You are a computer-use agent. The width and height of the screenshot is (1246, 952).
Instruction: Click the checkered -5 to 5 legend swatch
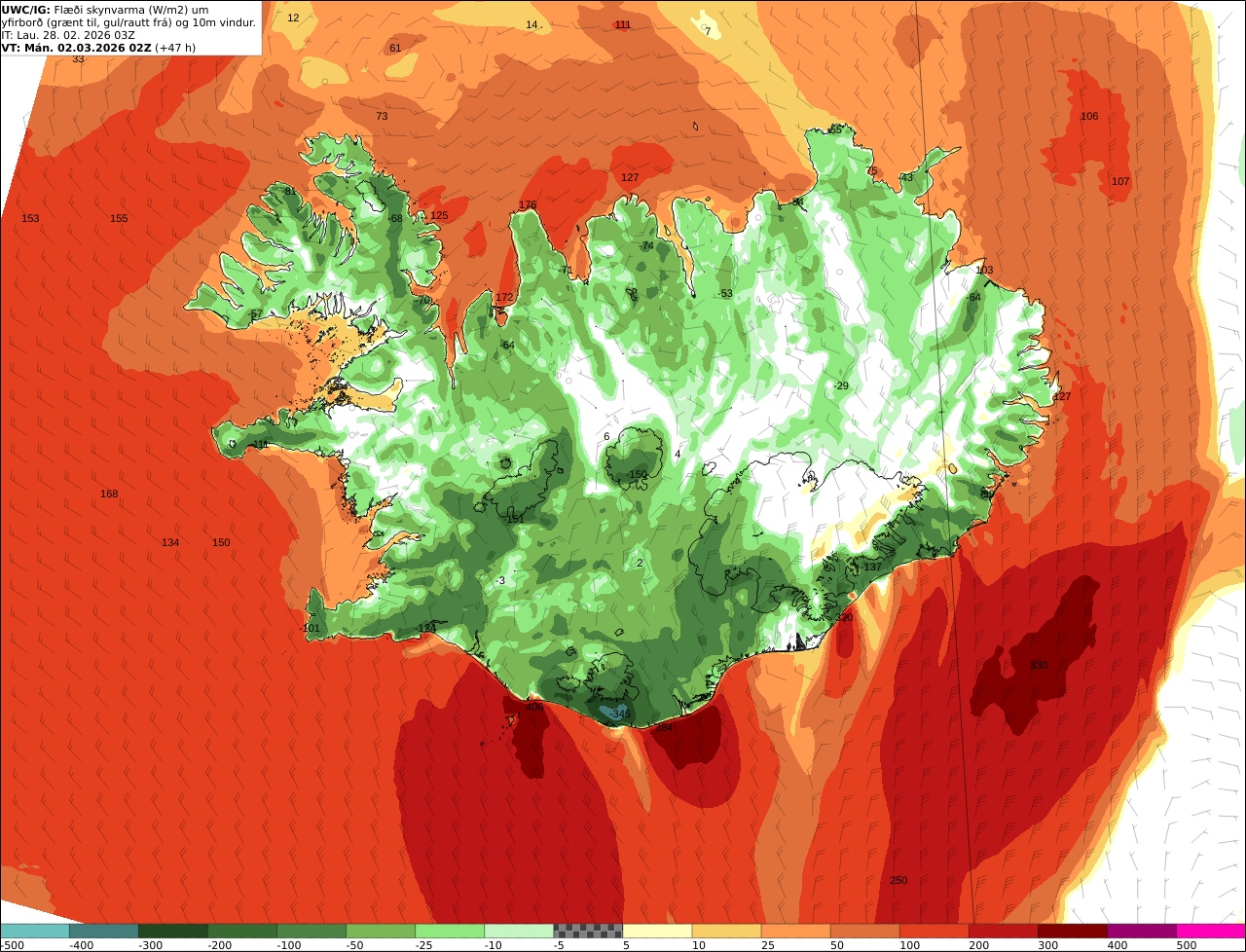(588, 931)
